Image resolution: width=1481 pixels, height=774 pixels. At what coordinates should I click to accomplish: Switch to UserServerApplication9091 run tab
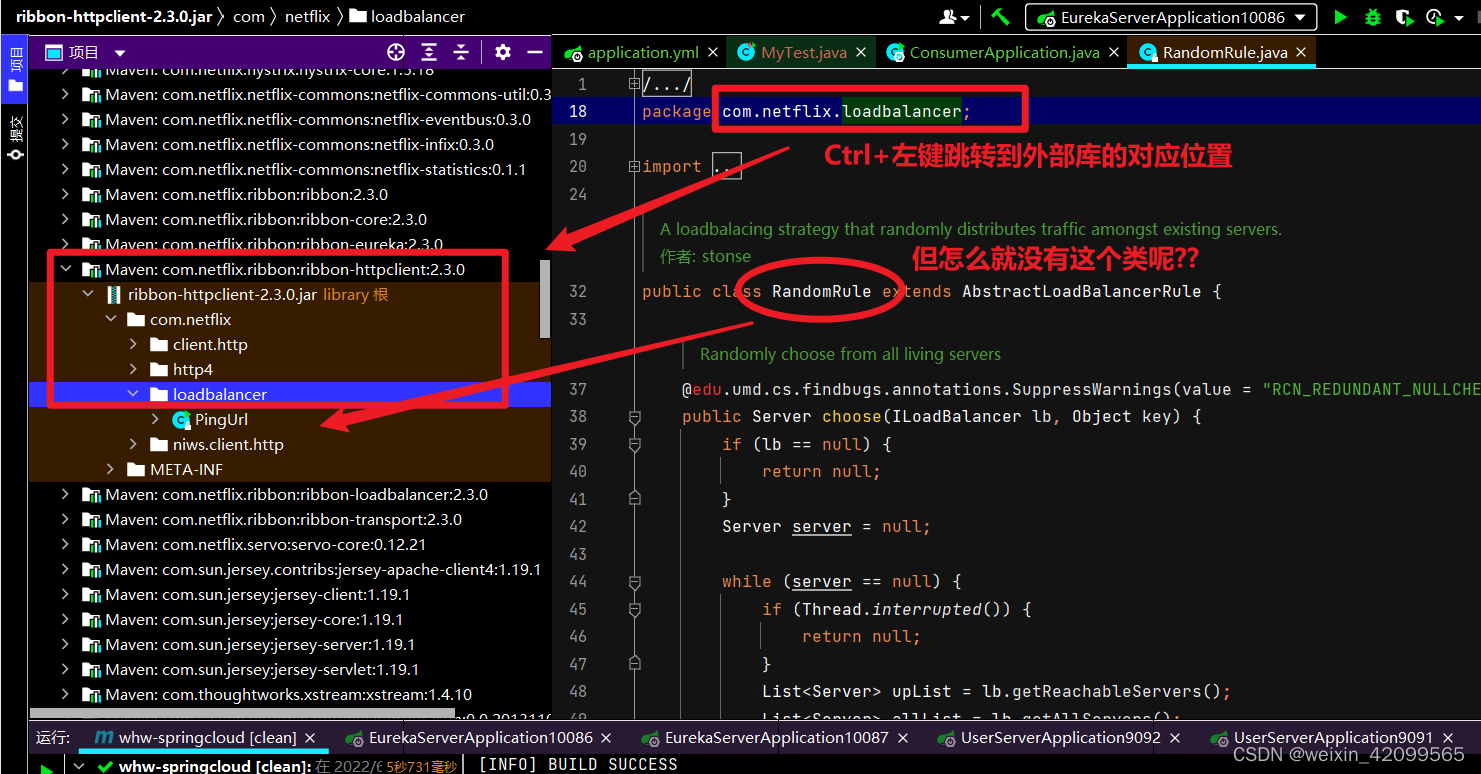coord(1333,738)
